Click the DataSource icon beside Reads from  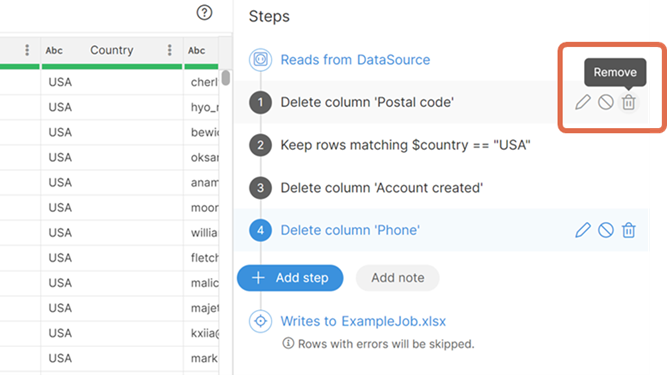coord(260,60)
